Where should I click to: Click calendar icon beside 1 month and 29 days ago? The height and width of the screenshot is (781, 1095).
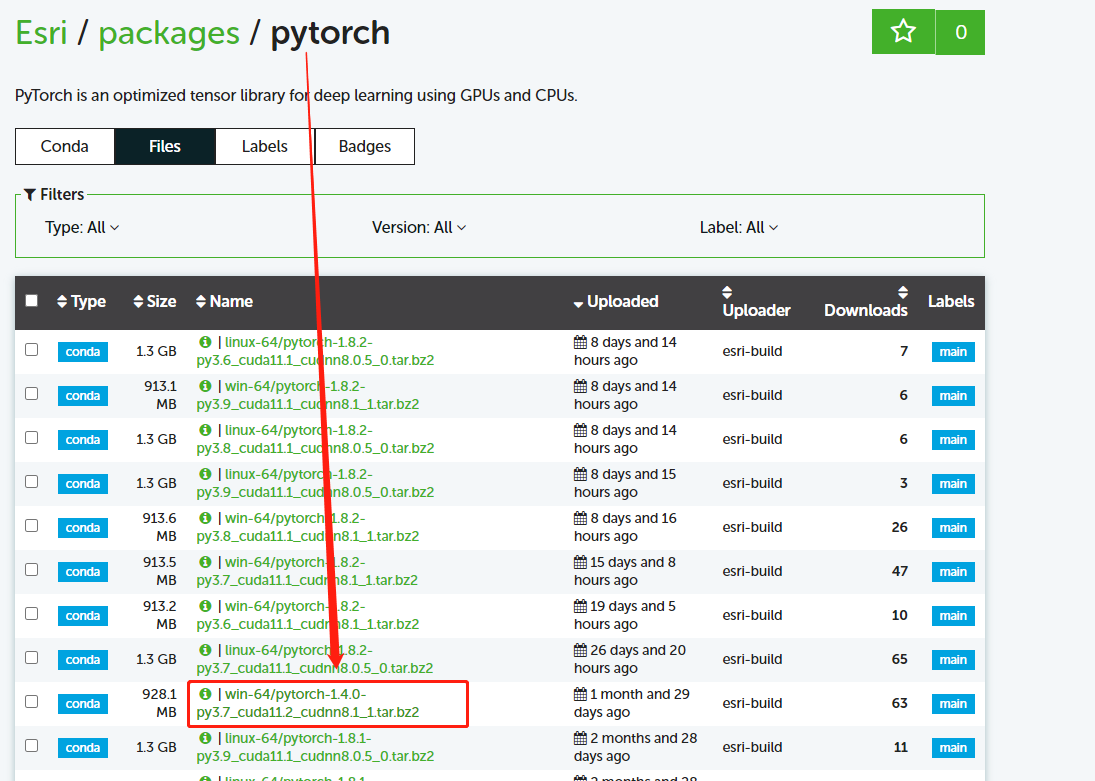[580, 694]
